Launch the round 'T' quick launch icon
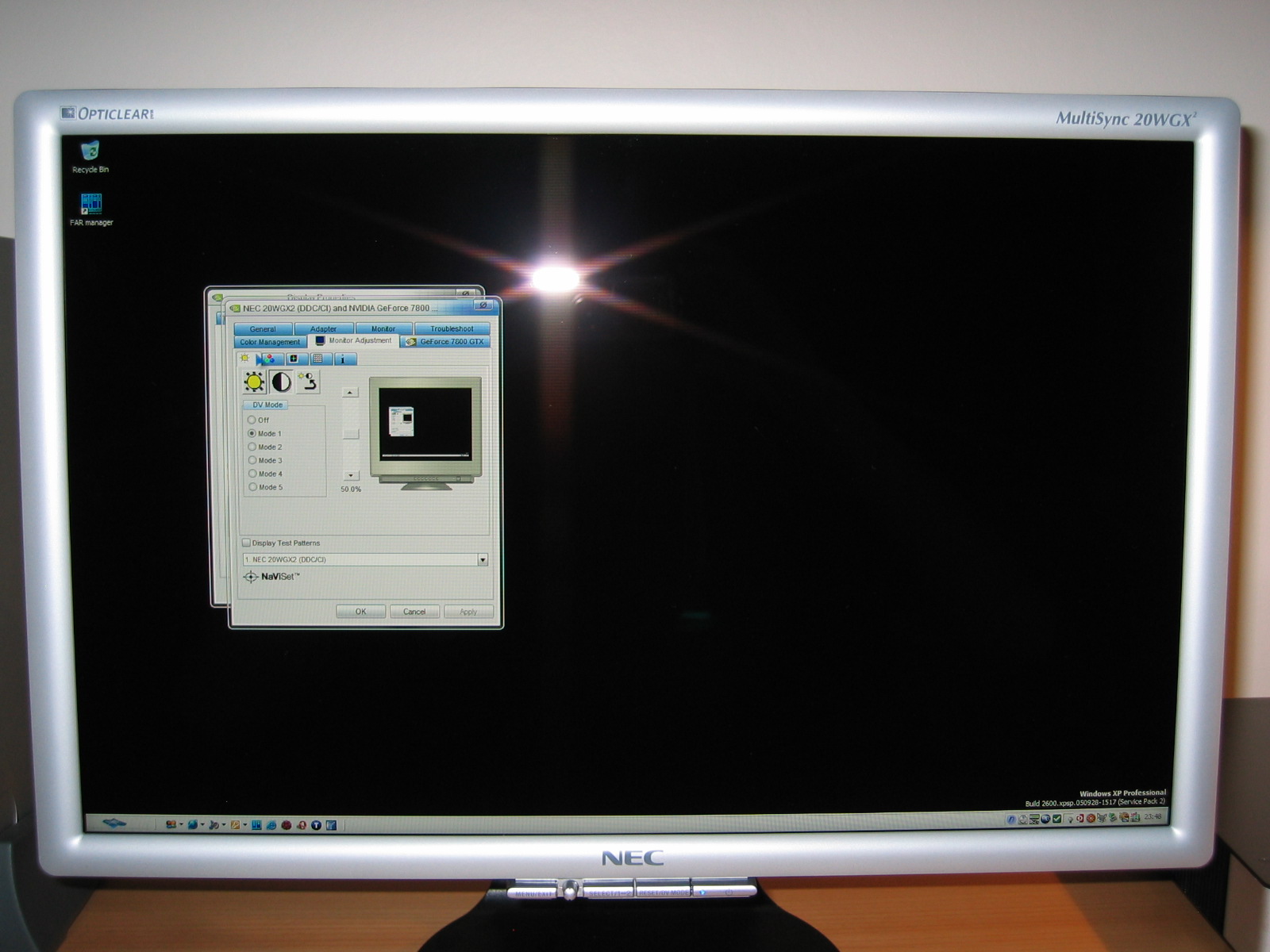 point(316,825)
